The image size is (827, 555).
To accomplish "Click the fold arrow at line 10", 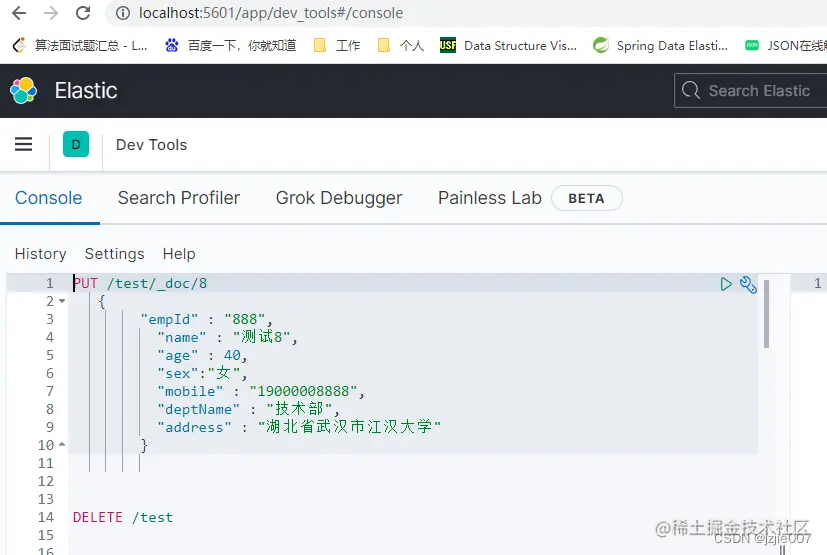I will click(62, 445).
